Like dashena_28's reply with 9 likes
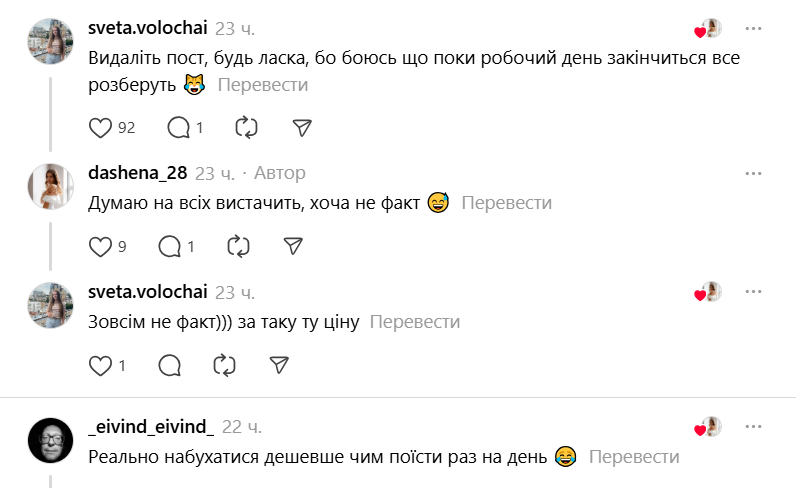Screen dimensions: 796x488 [101, 246]
